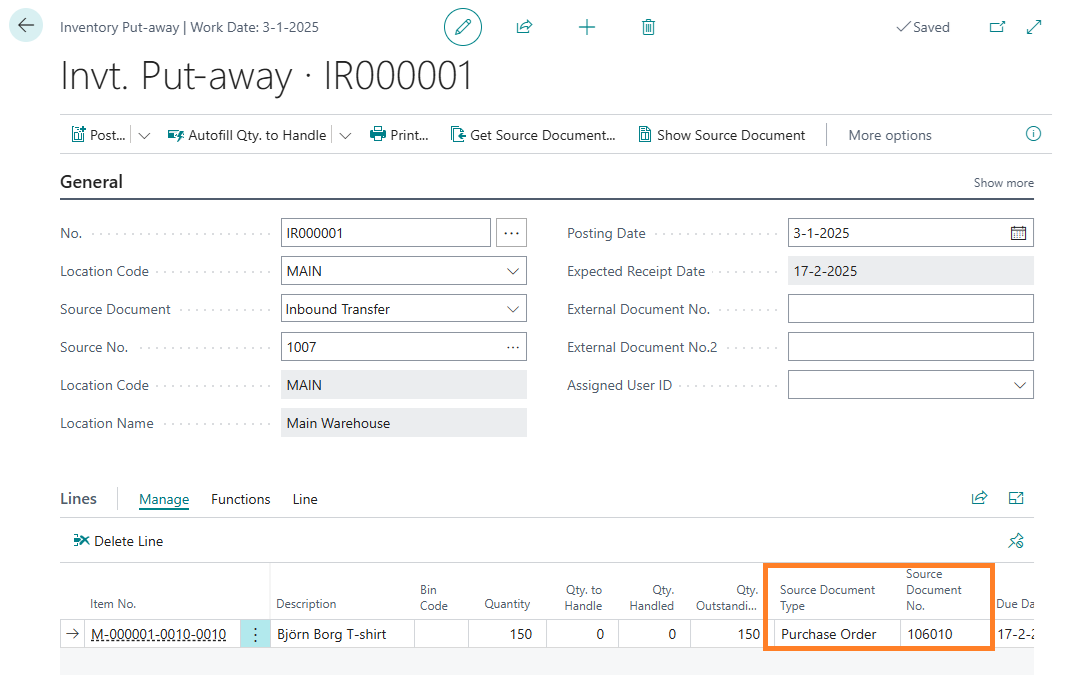Open the Posting Date calendar picker
The height and width of the screenshot is (675, 1069).
click(x=1018, y=233)
